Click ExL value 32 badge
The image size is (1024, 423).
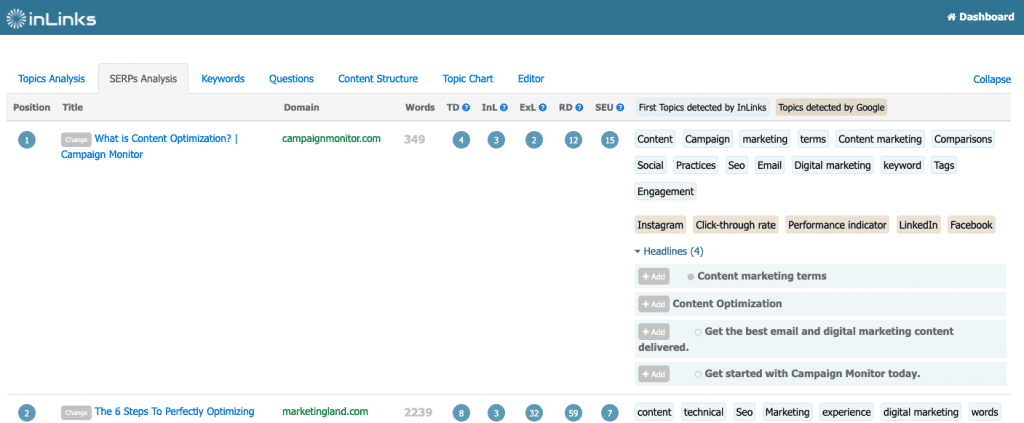pos(534,413)
